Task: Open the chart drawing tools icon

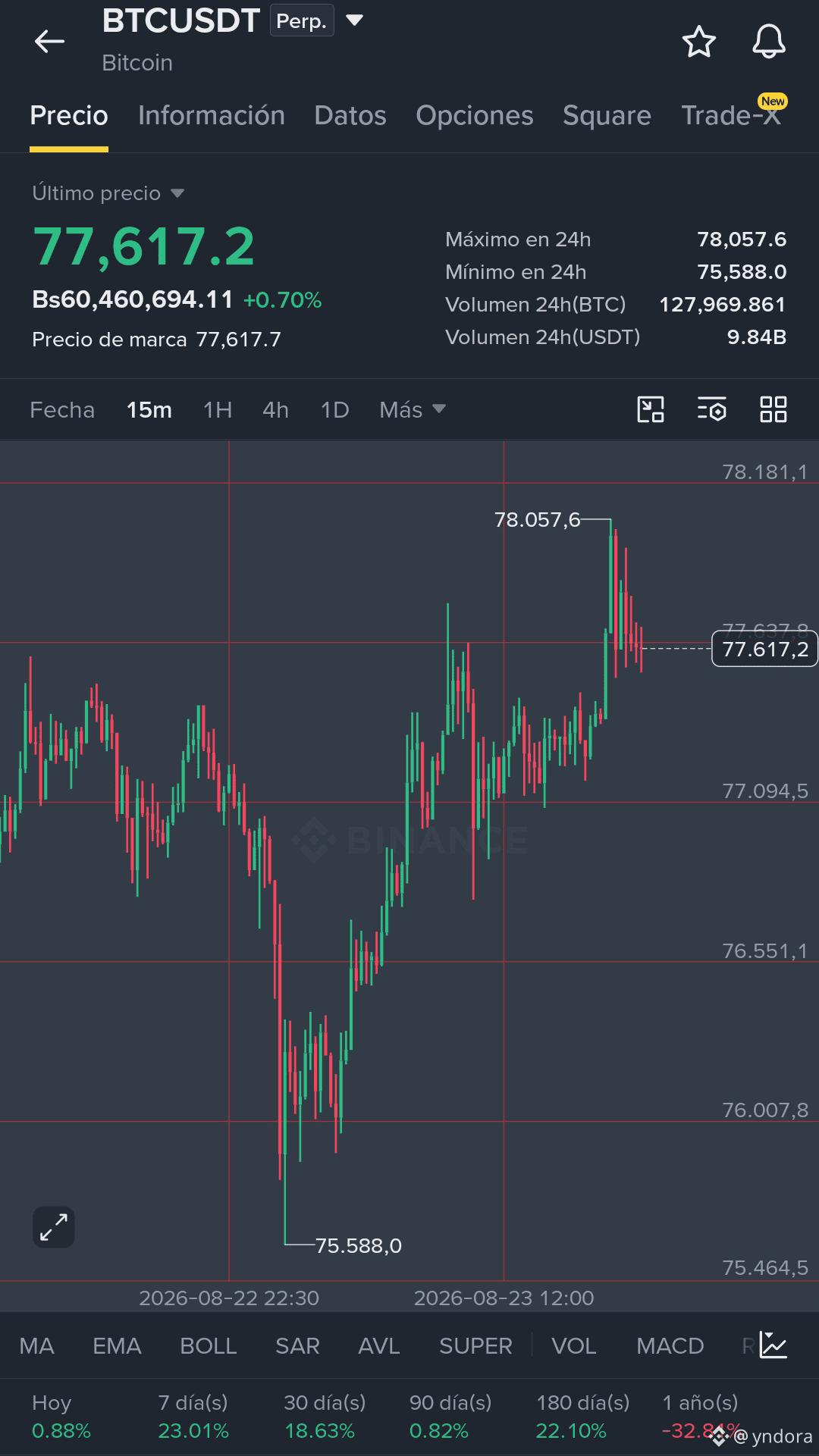Action: coord(651,409)
